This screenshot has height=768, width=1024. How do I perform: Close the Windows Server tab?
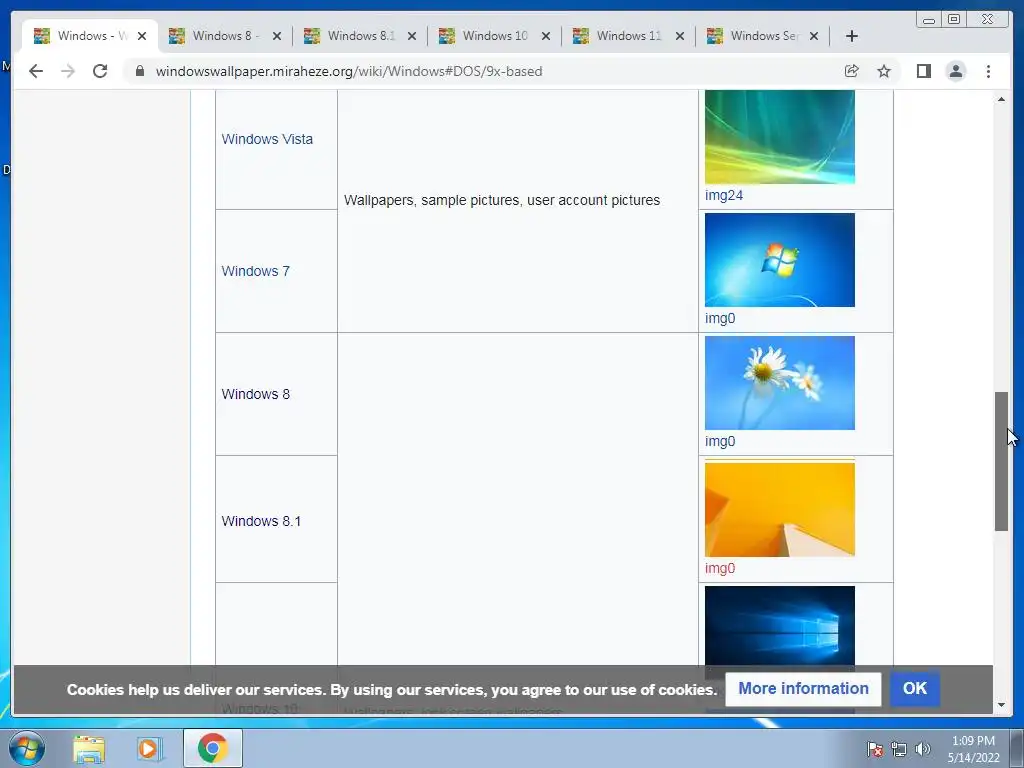click(814, 36)
